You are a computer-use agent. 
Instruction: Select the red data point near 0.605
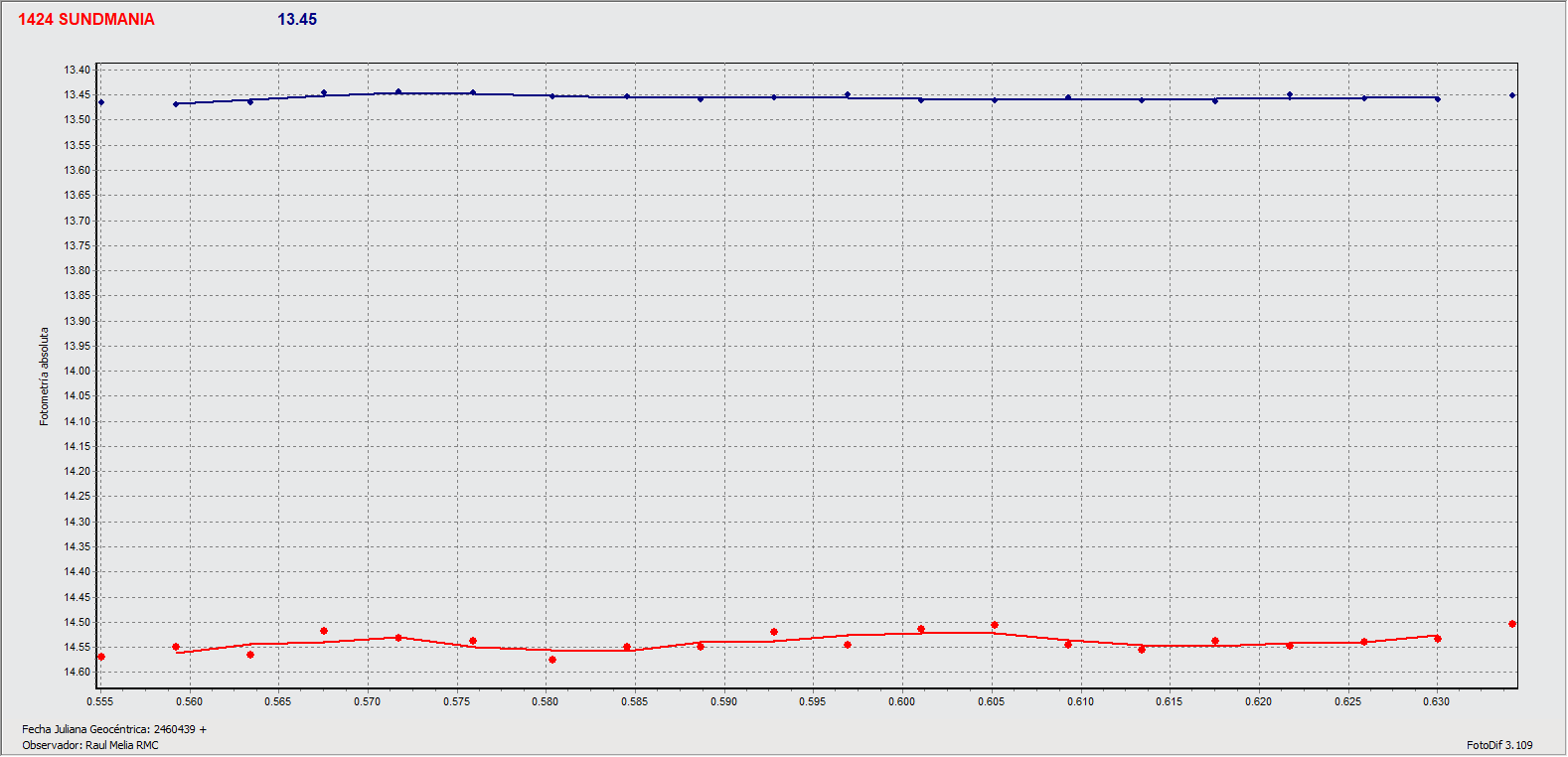[x=995, y=625]
